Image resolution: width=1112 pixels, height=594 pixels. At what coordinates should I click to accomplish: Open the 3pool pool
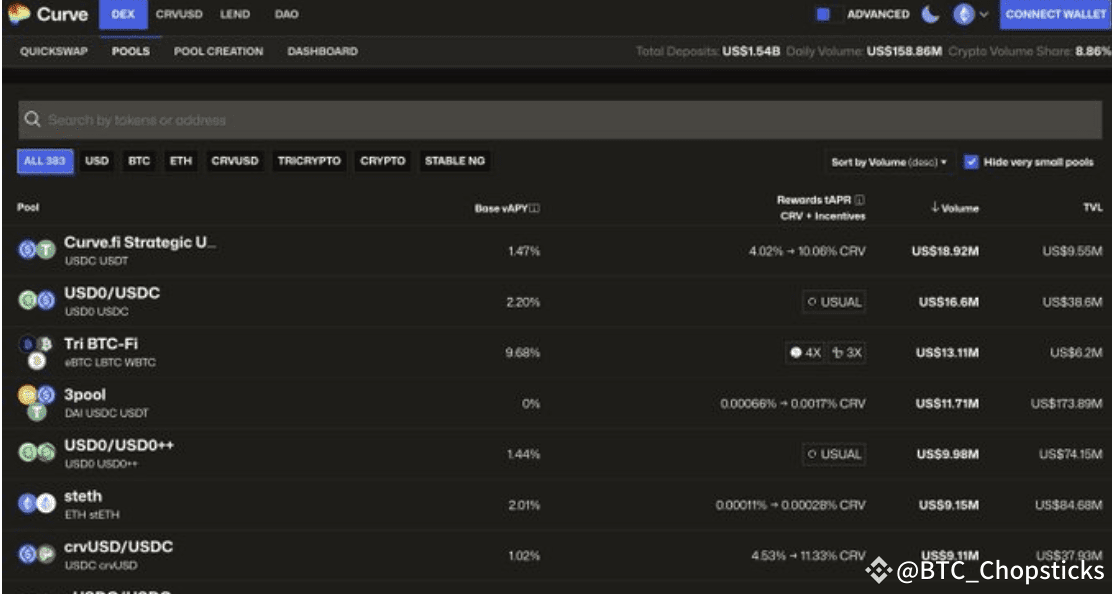click(x=85, y=395)
